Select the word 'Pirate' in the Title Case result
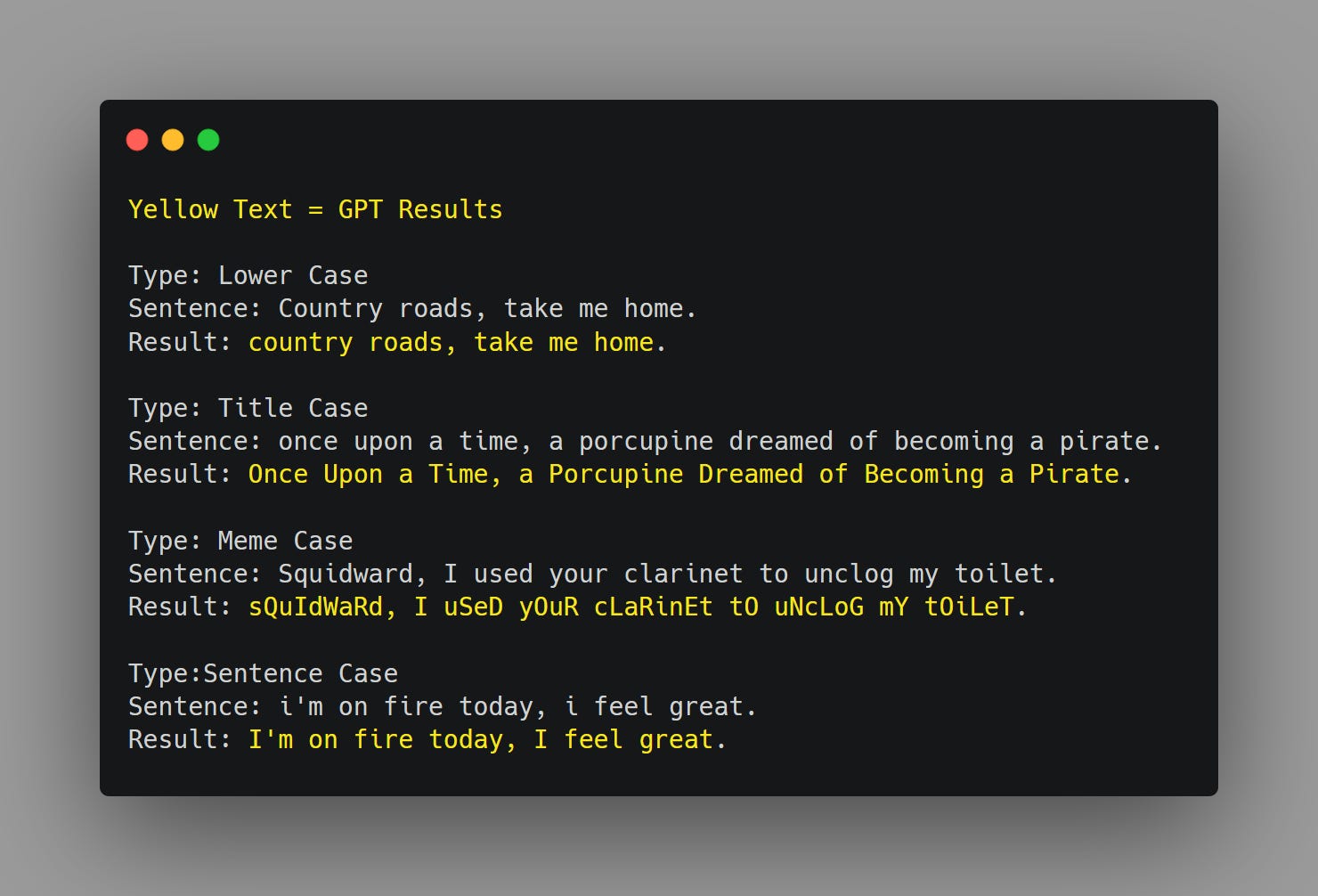 [x=1075, y=474]
